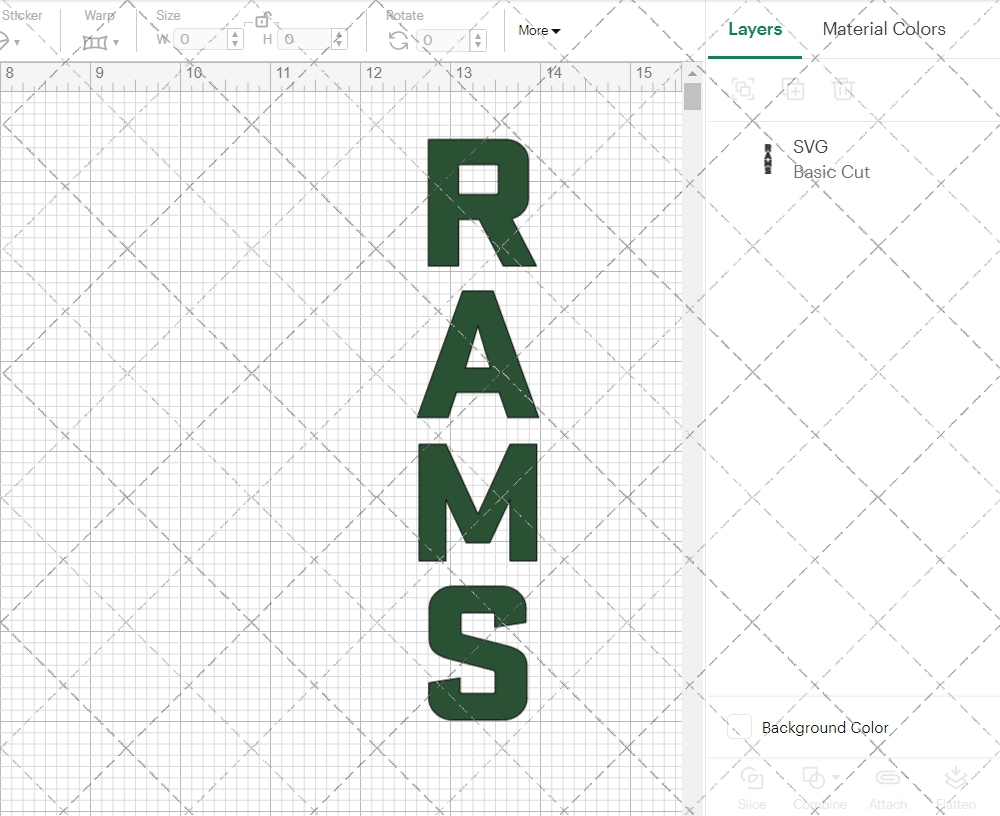The image size is (1000, 816).
Task: Open the Material Colors tab
Action: click(x=884, y=29)
